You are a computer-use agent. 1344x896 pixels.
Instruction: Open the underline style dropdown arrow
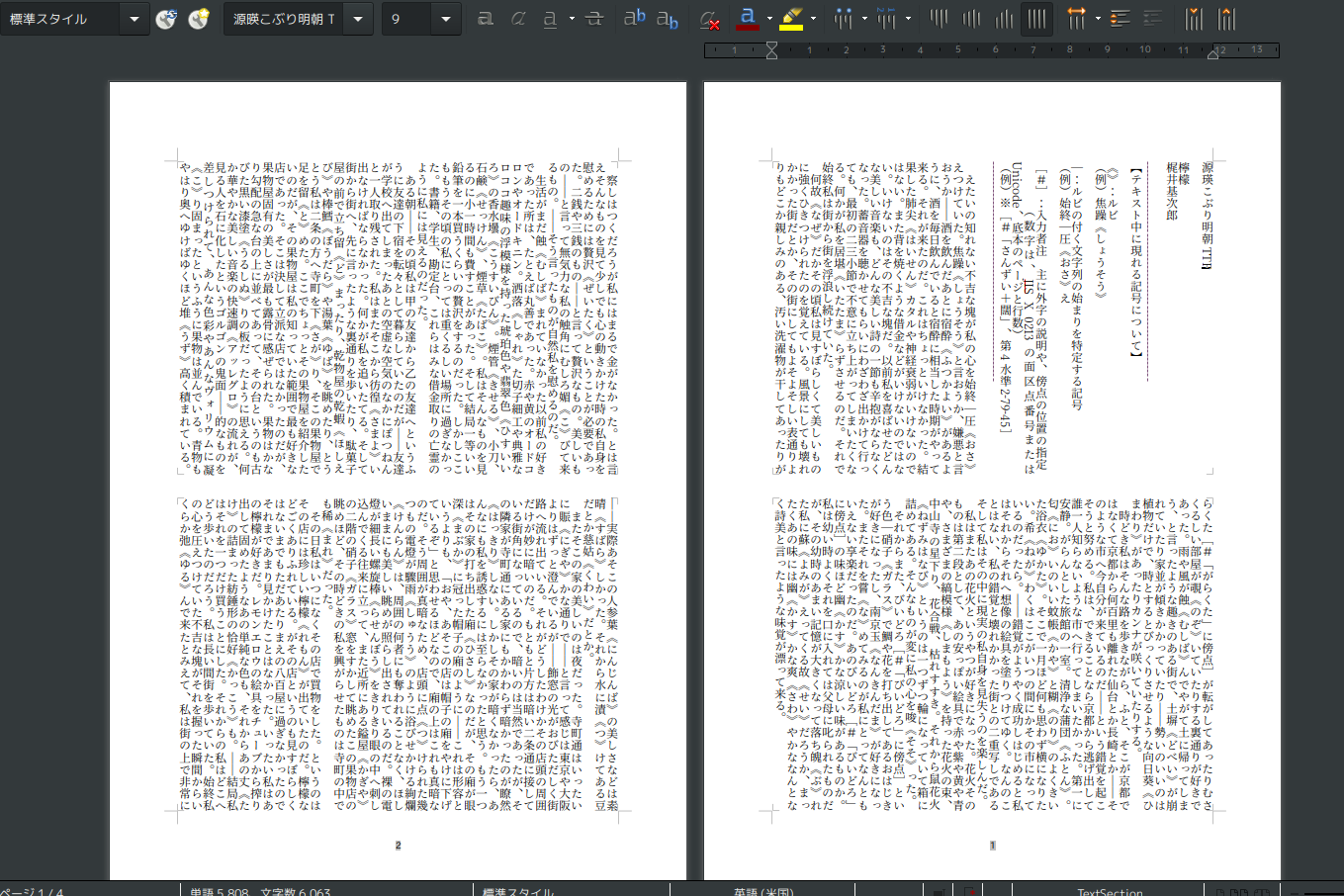click(x=571, y=19)
